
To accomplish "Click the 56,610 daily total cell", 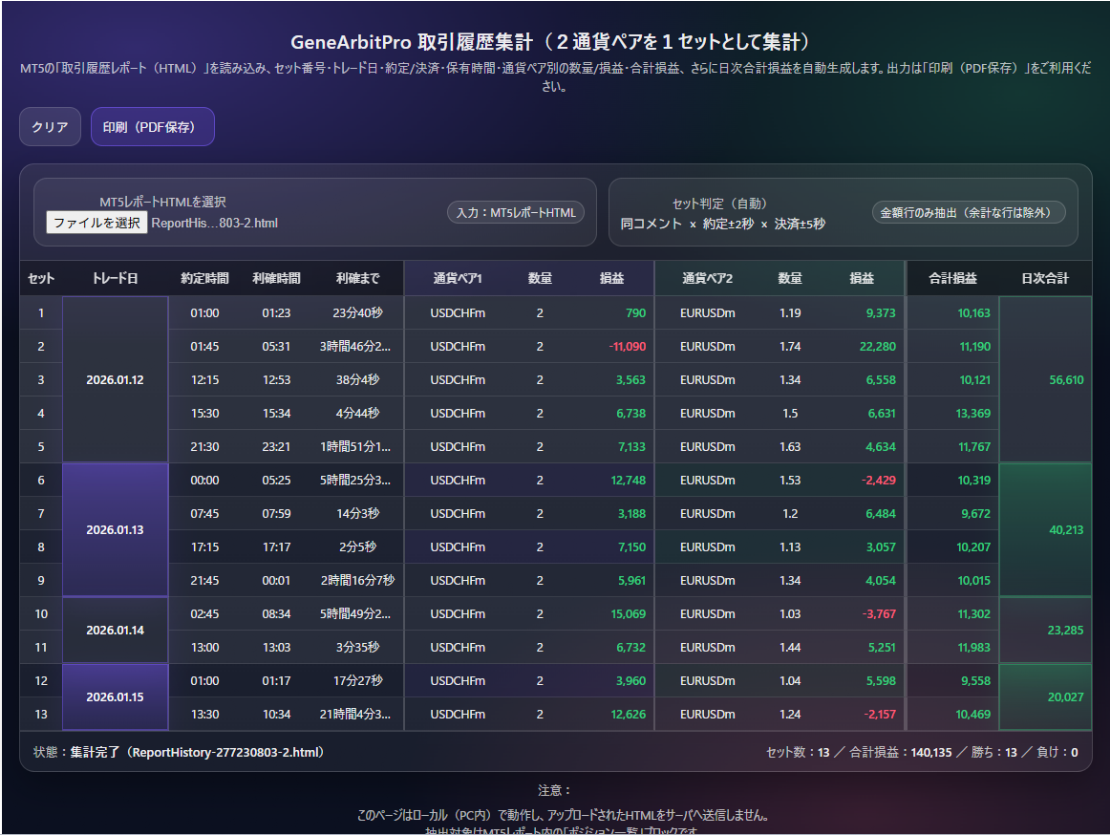I will pos(1065,380).
